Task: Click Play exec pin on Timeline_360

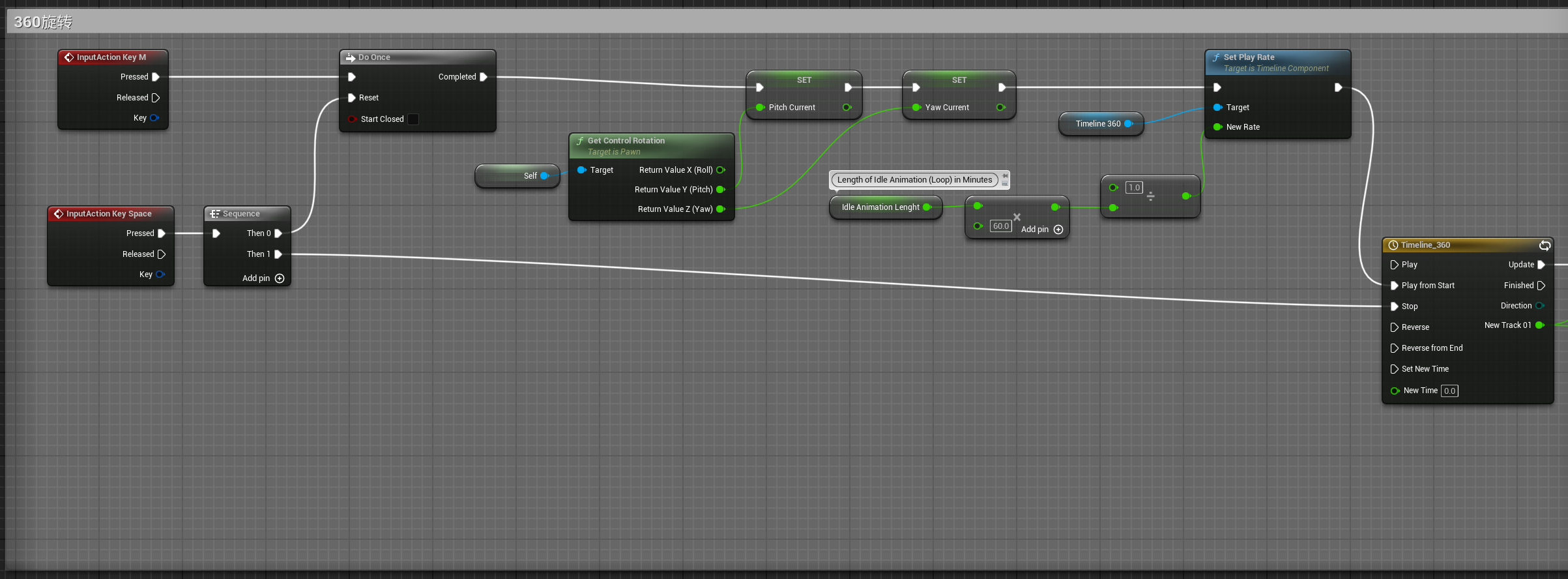Action: [1395, 265]
